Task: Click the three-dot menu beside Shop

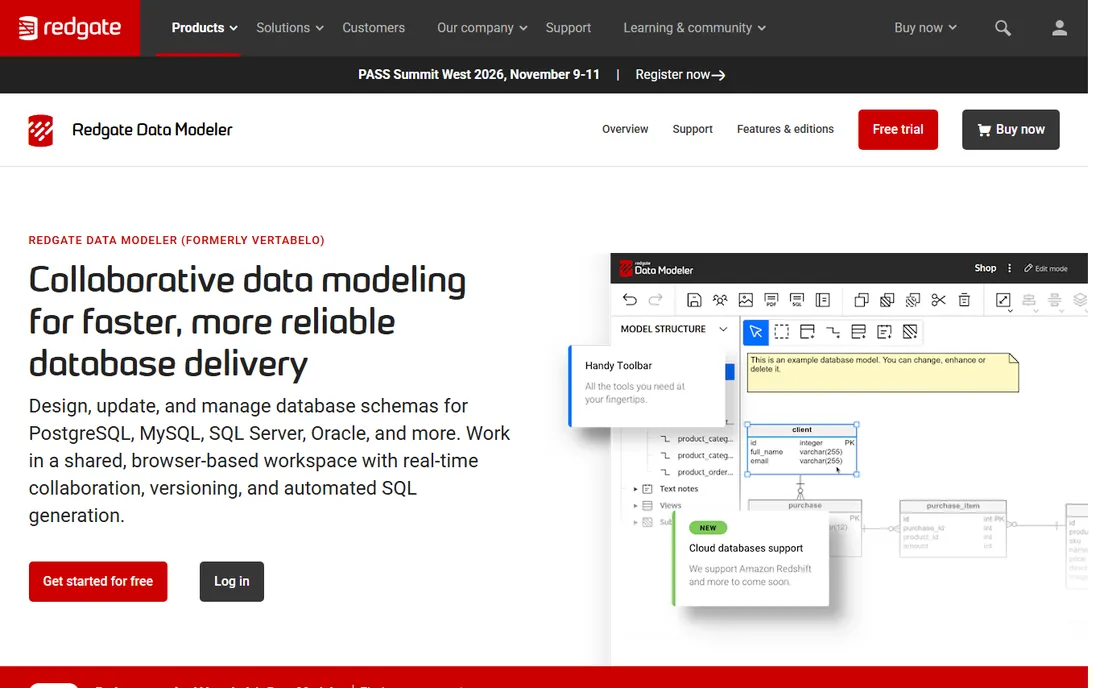Action: tap(1010, 269)
